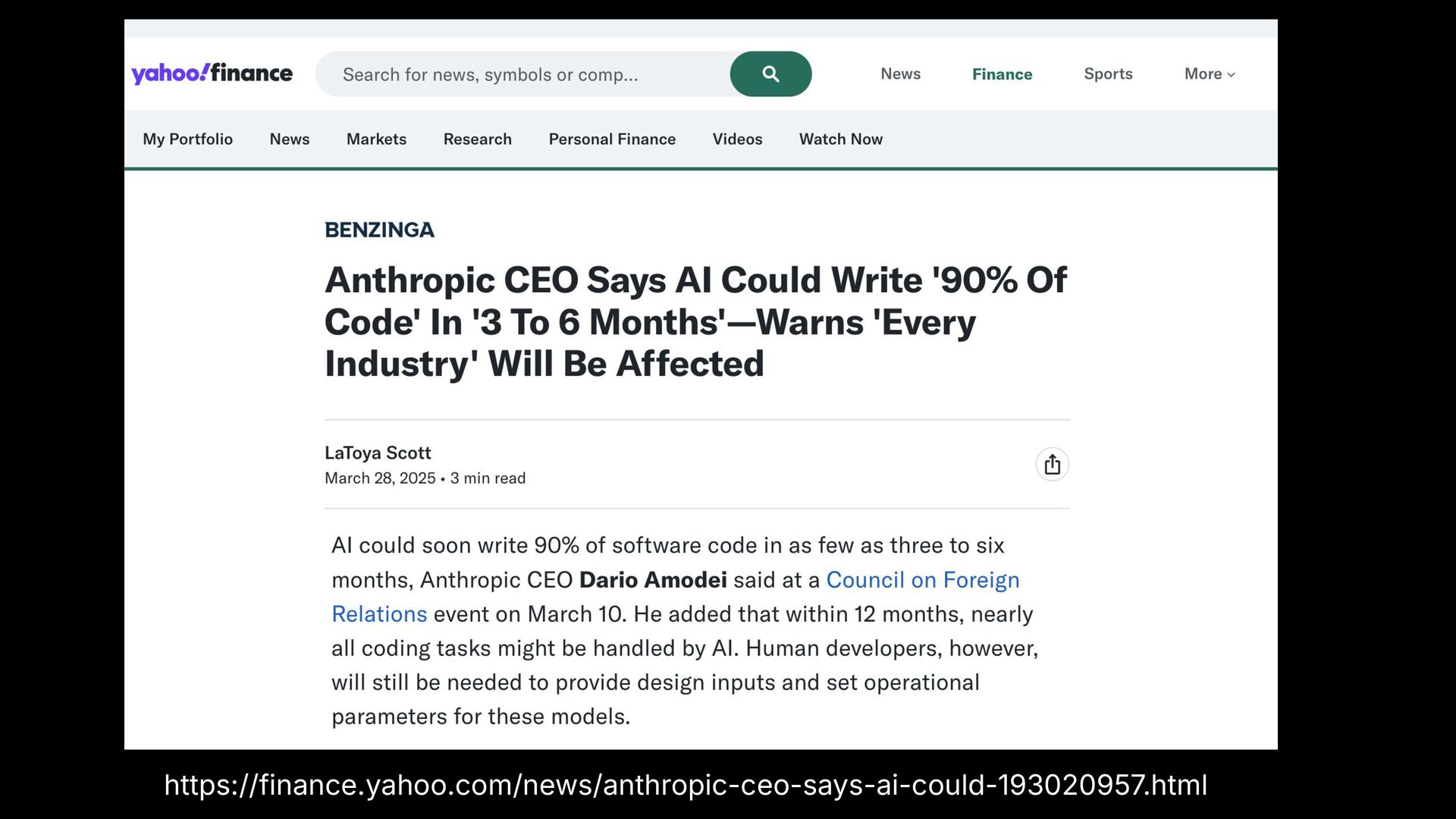Open News in the secondary navigation bar

pyautogui.click(x=289, y=139)
